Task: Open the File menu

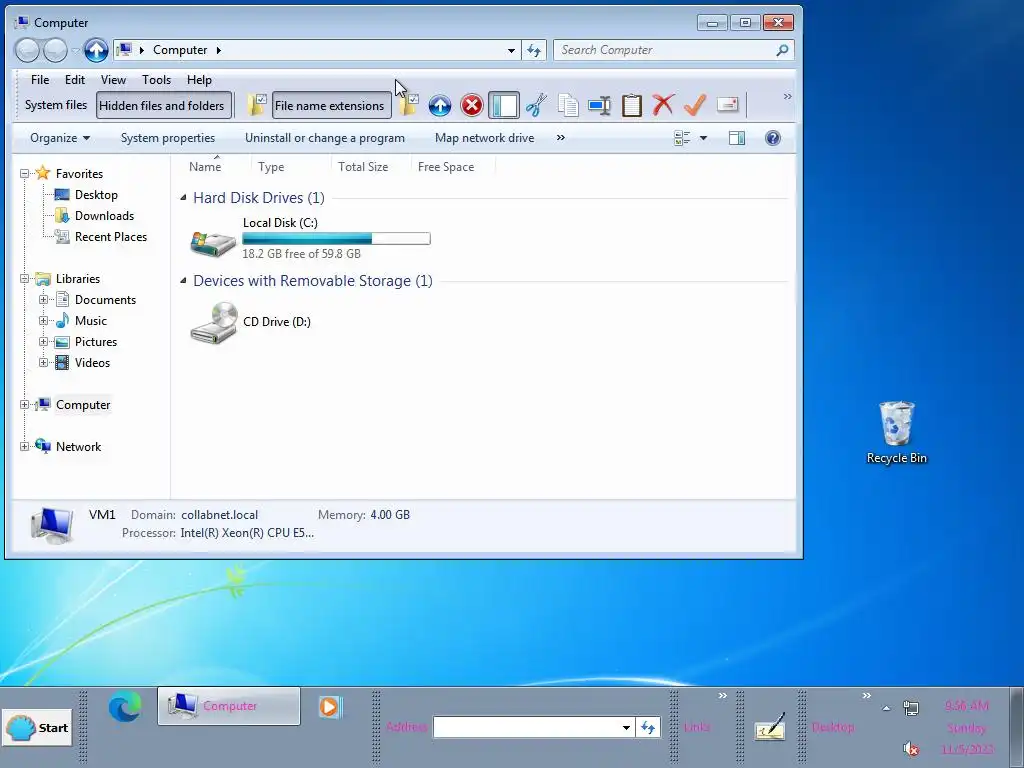Action: click(x=40, y=80)
